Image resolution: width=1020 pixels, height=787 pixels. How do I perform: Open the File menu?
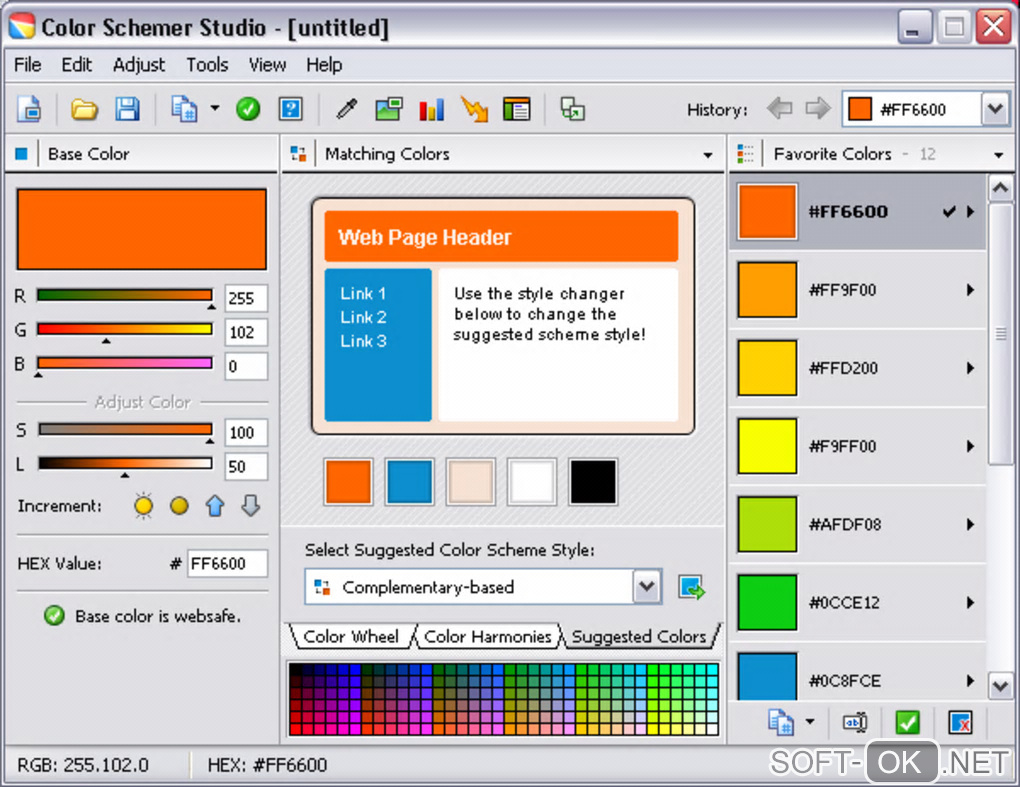click(28, 65)
